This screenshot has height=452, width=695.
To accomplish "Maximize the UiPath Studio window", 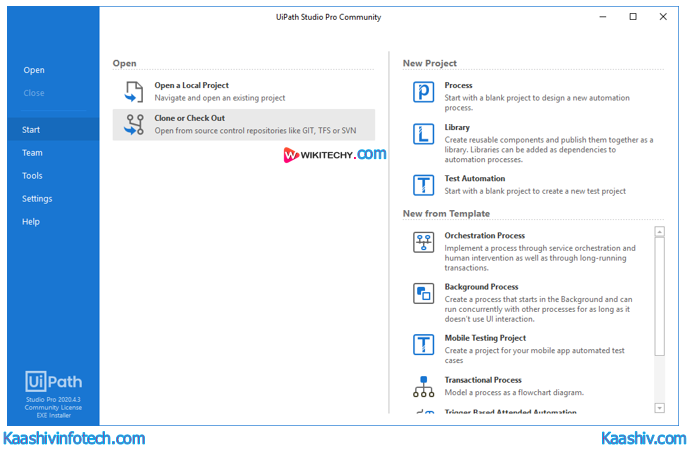I will [633, 17].
